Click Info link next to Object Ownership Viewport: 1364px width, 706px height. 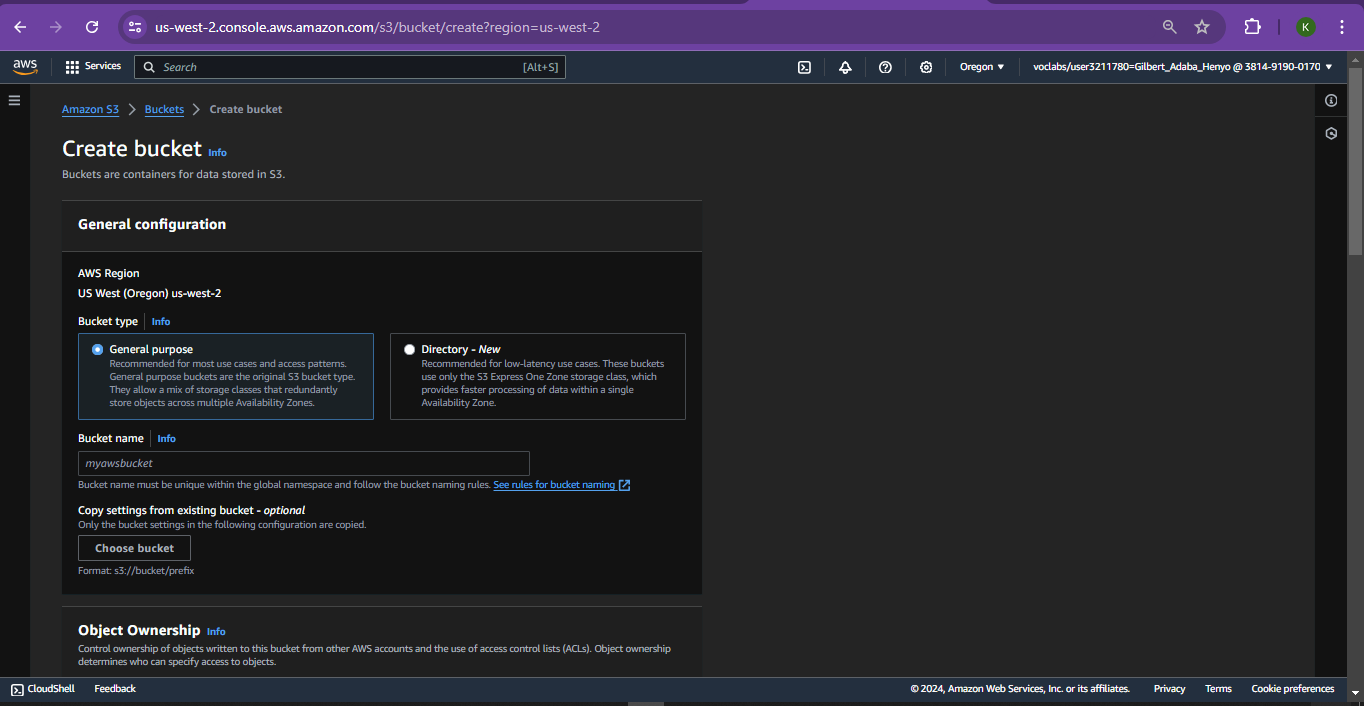[216, 632]
